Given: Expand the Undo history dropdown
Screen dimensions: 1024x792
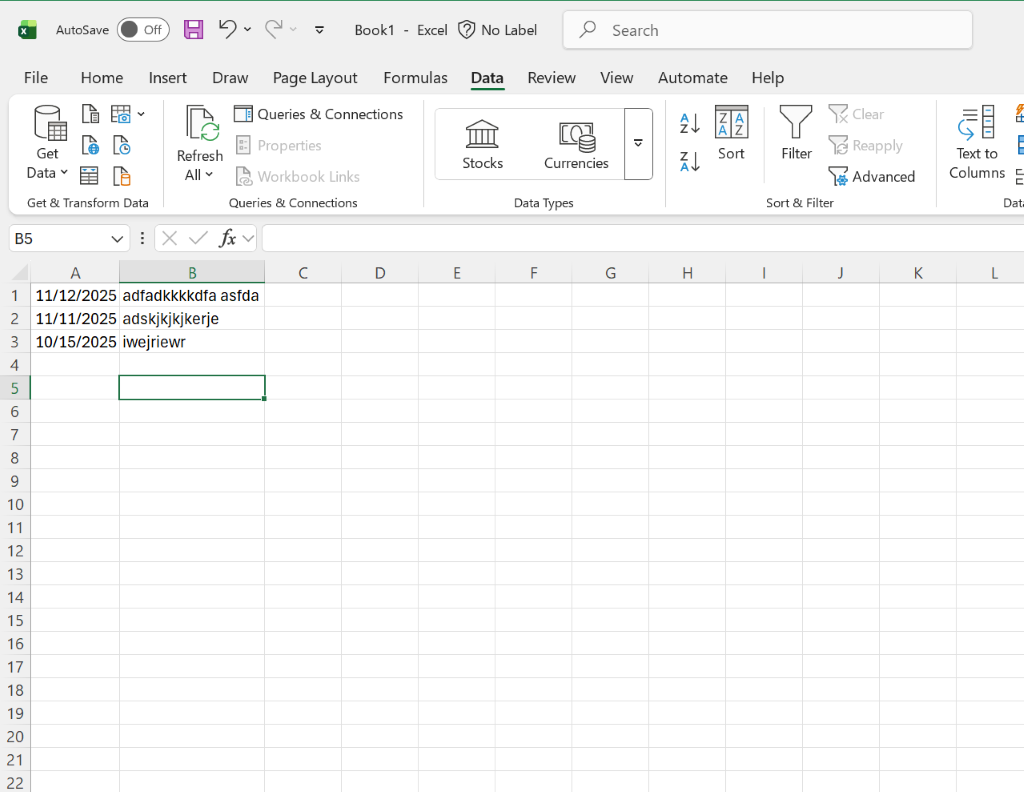Looking at the screenshot, I should (x=248, y=29).
